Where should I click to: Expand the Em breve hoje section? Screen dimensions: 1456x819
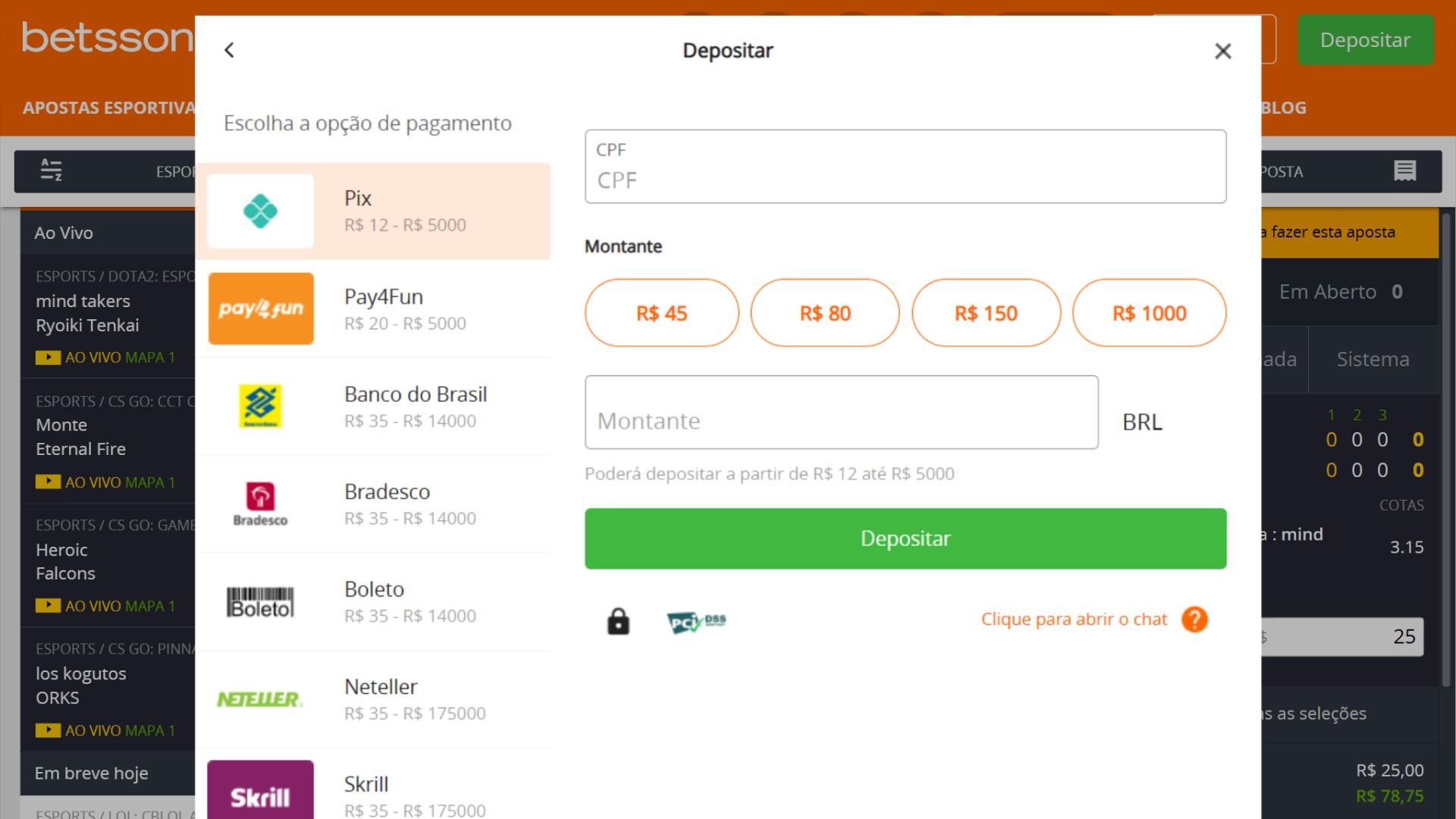click(91, 773)
